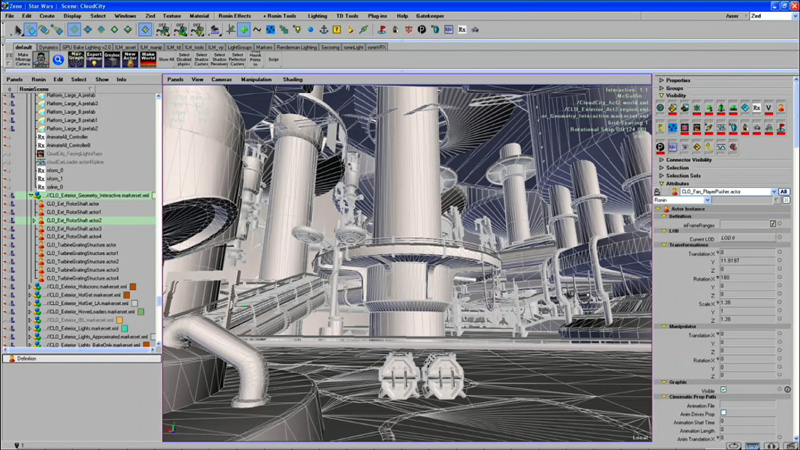Click the All button beside actor name
The height and width of the screenshot is (450, 800).
(x=784, y=191)
